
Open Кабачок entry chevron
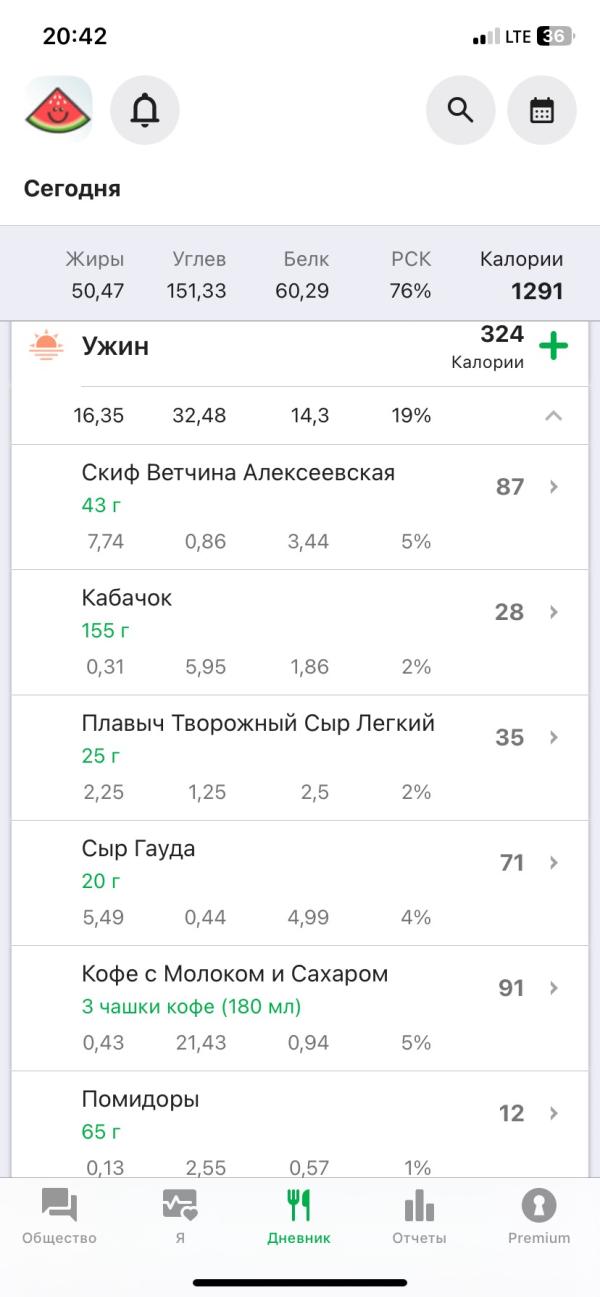[555, 612]
